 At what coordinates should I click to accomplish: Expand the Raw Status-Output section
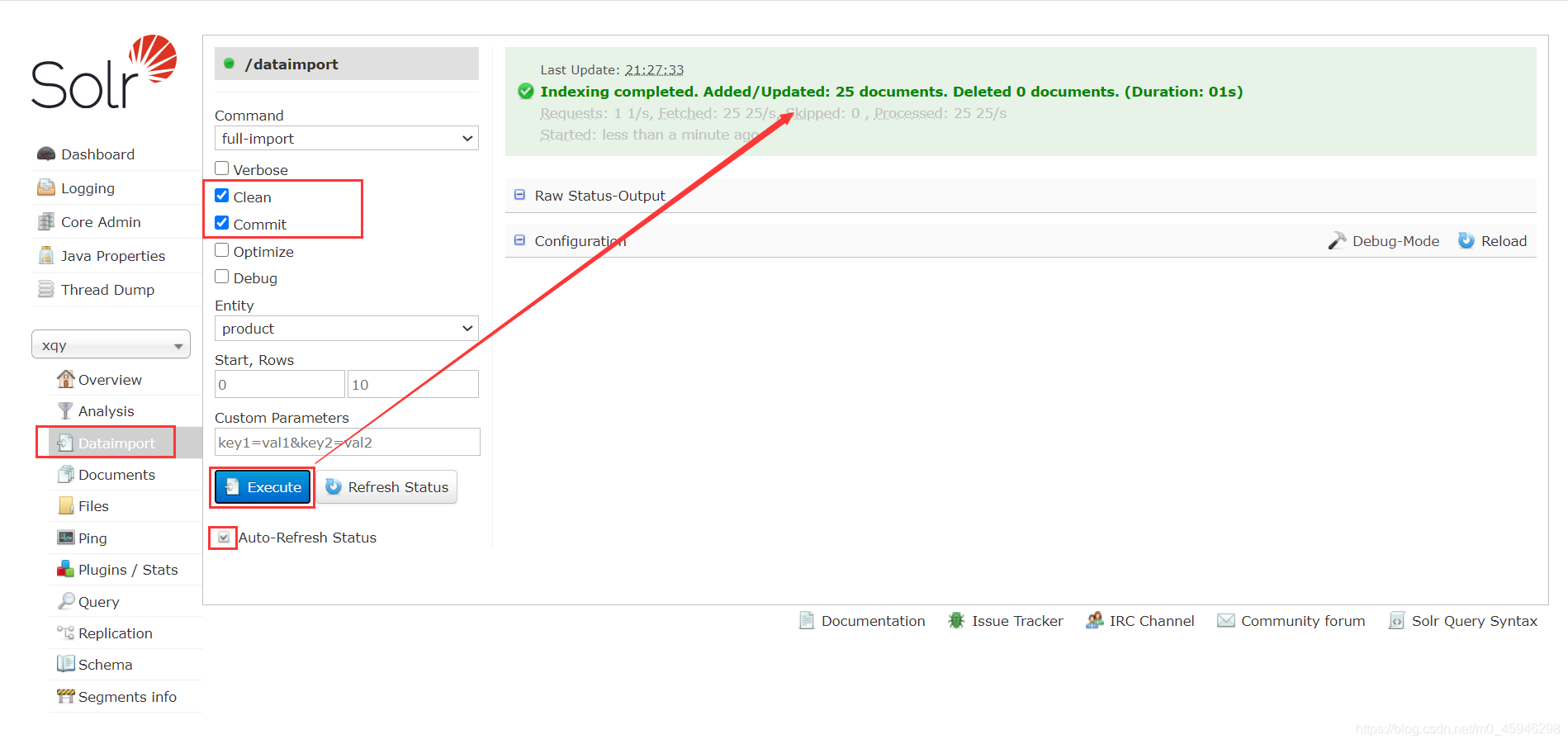coord(600,196)
